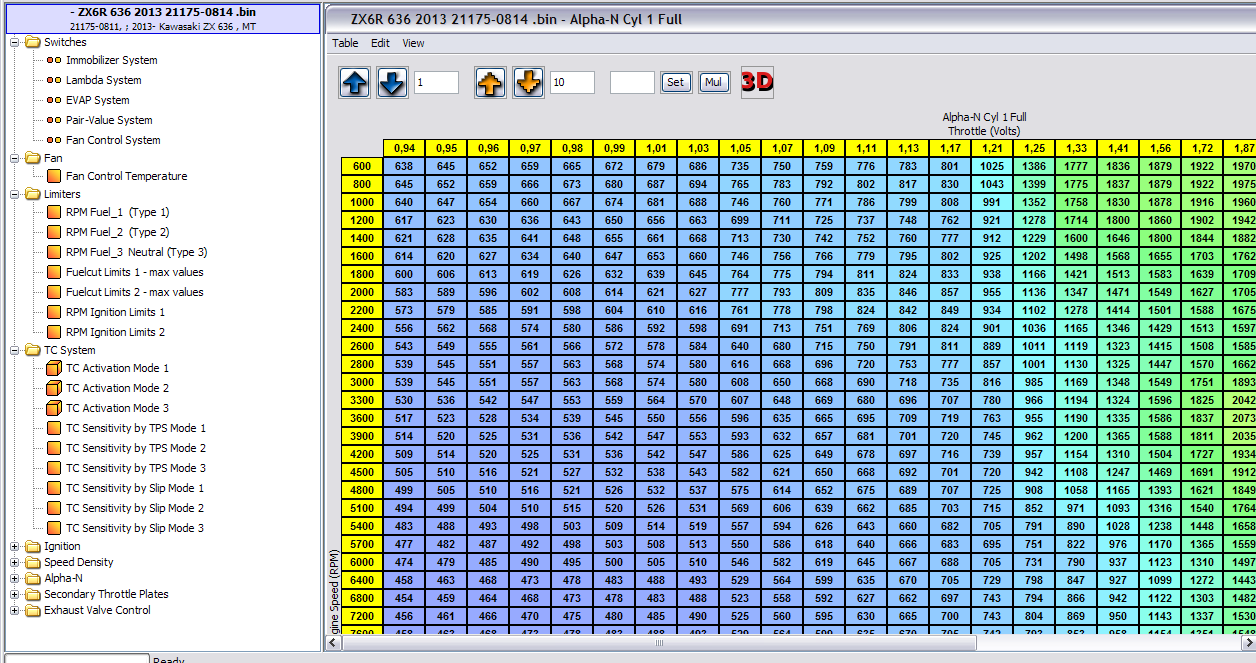
Task: Toggle the Lambda System switch
Action: pyautogui.click(x=54, y=80)
